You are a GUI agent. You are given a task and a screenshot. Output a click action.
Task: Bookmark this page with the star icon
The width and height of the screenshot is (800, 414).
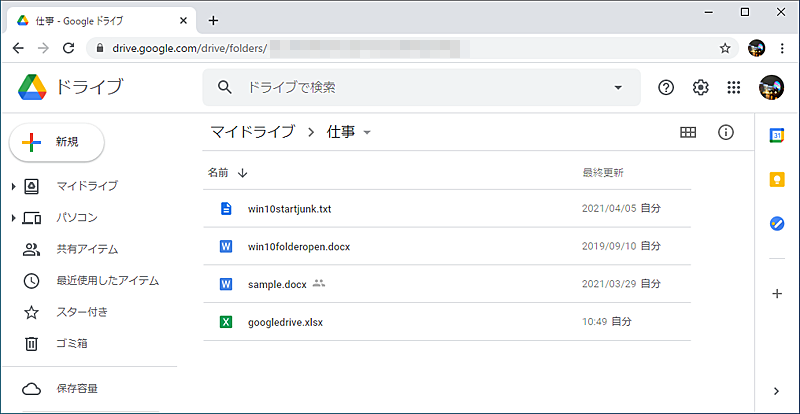pos(725,48)
